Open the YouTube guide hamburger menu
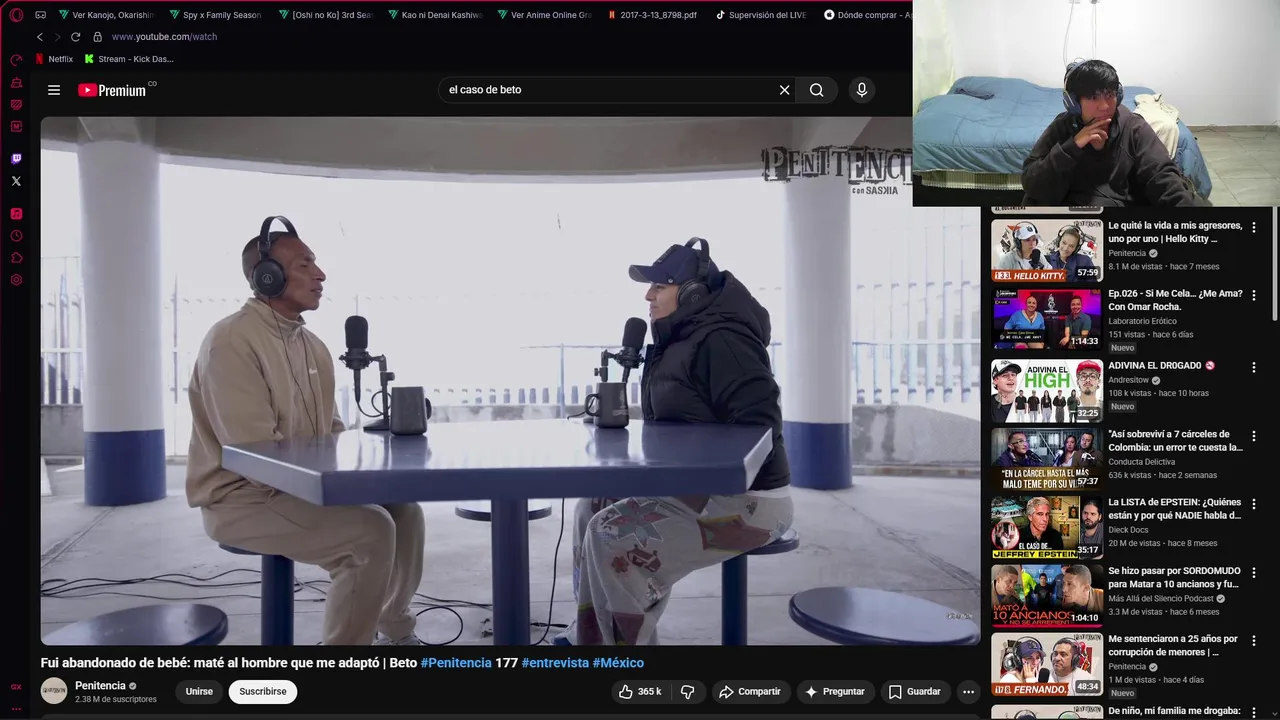1280x720 pixels. (54, 90)
